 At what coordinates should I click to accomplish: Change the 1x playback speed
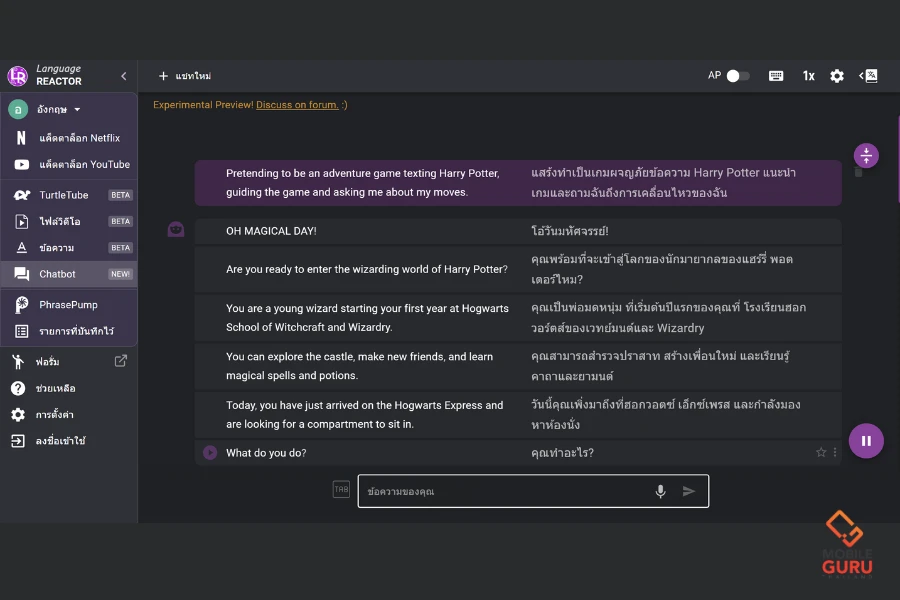pyautogui.click(x=808, y=76)
